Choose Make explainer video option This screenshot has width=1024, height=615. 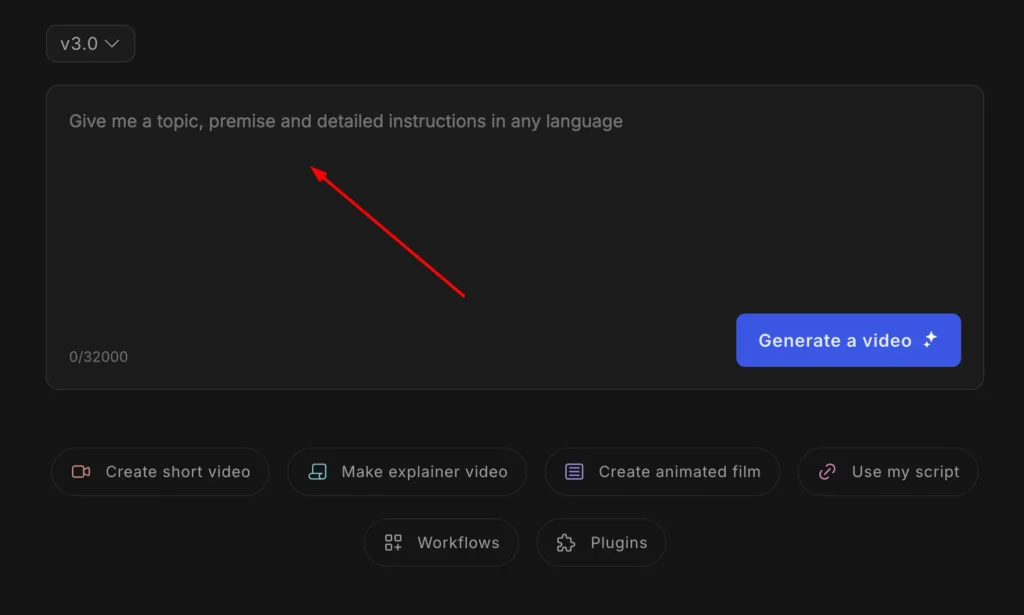(x=407, y=471)
